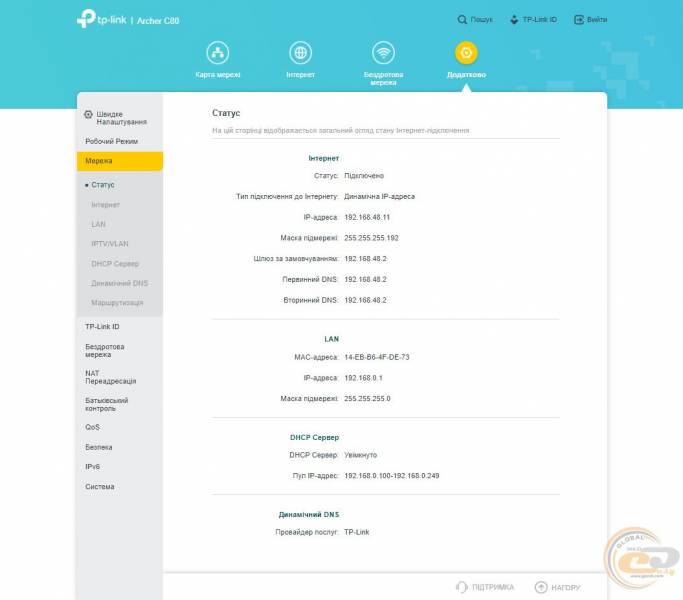The width and height of the screenshot is (683, 600).
Task: Select Статус submenu item
Action: [x=103, y=185]
